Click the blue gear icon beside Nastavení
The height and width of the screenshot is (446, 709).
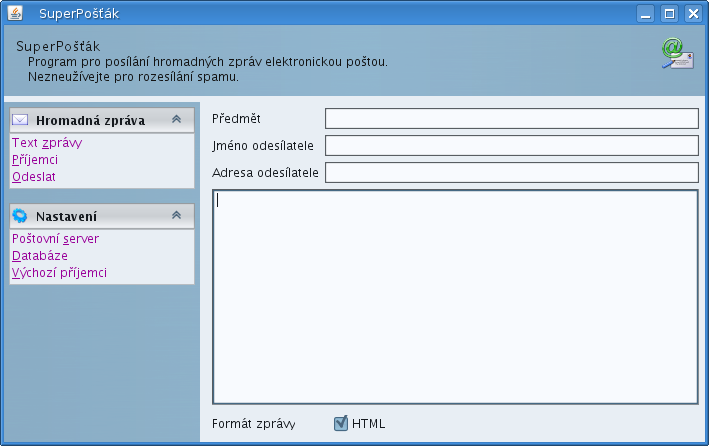tap(20, 216)
